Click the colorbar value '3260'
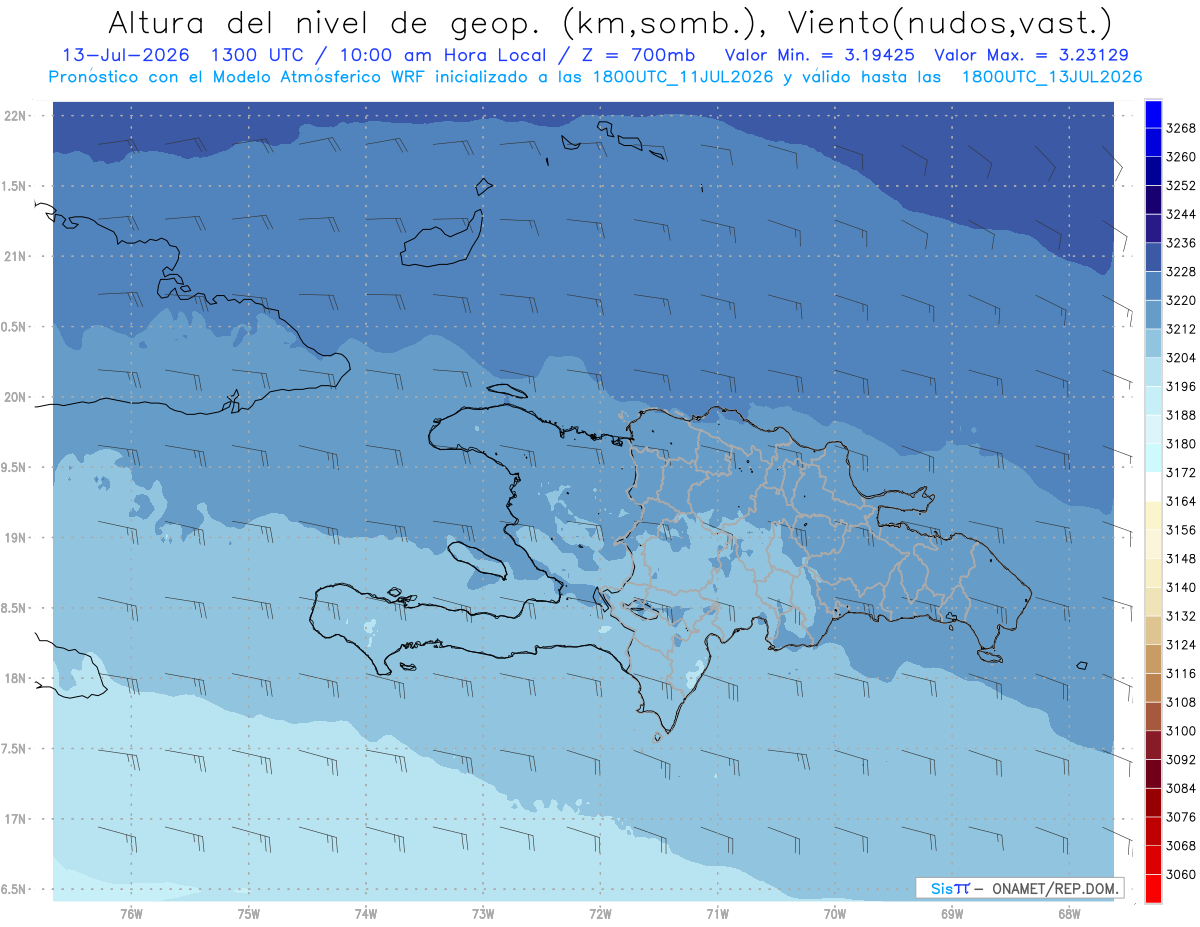Screen dimensions: 1200x927 click(1181, 157)
